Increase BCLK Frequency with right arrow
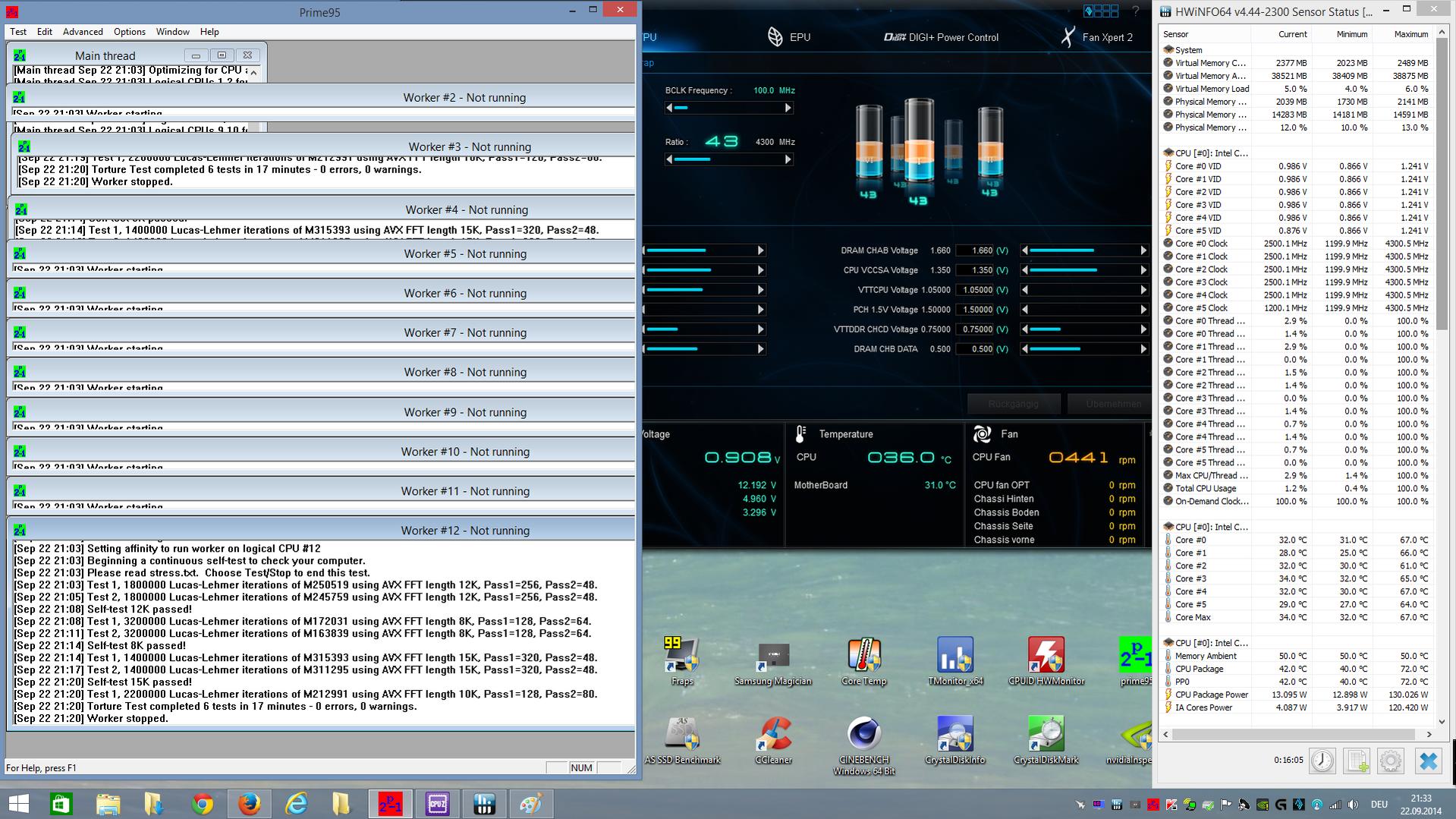Image resolution: width=1456 pixels, height=819 pixels. click(x=788, y=108)
